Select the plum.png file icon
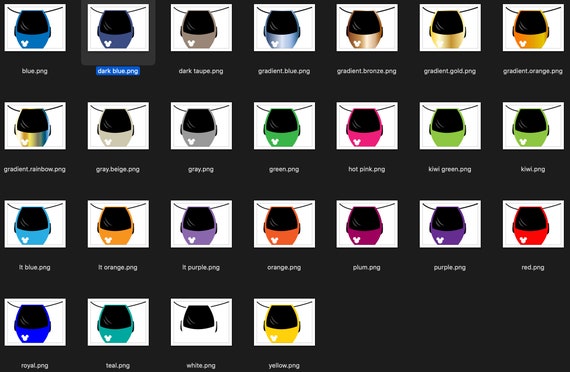570x372 pixels. (367, 224)
